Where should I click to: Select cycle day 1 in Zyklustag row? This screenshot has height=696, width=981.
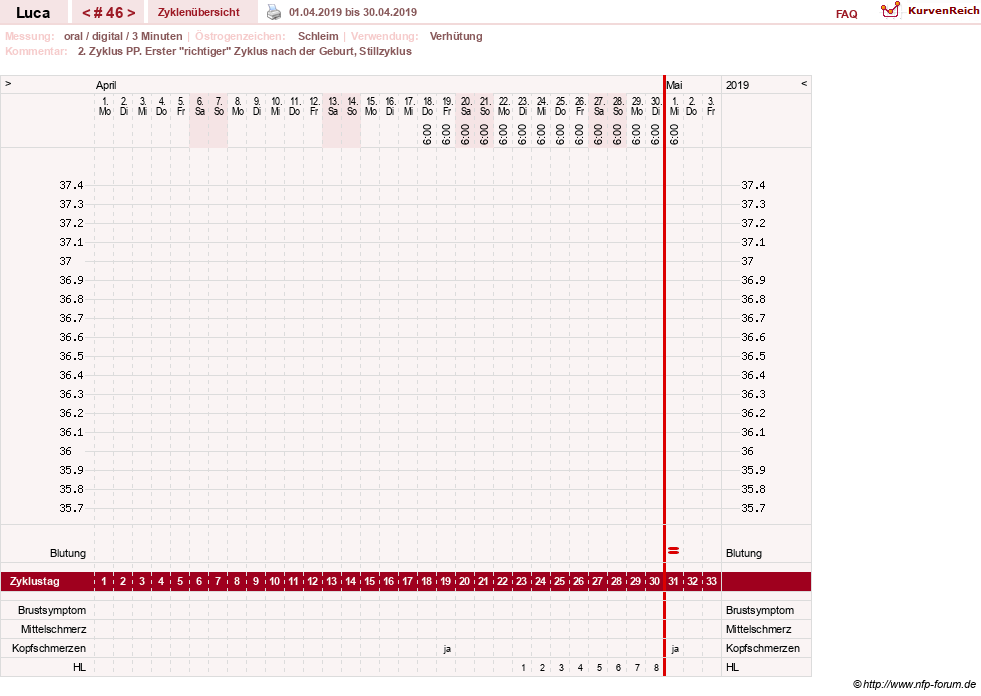[104, 581]
